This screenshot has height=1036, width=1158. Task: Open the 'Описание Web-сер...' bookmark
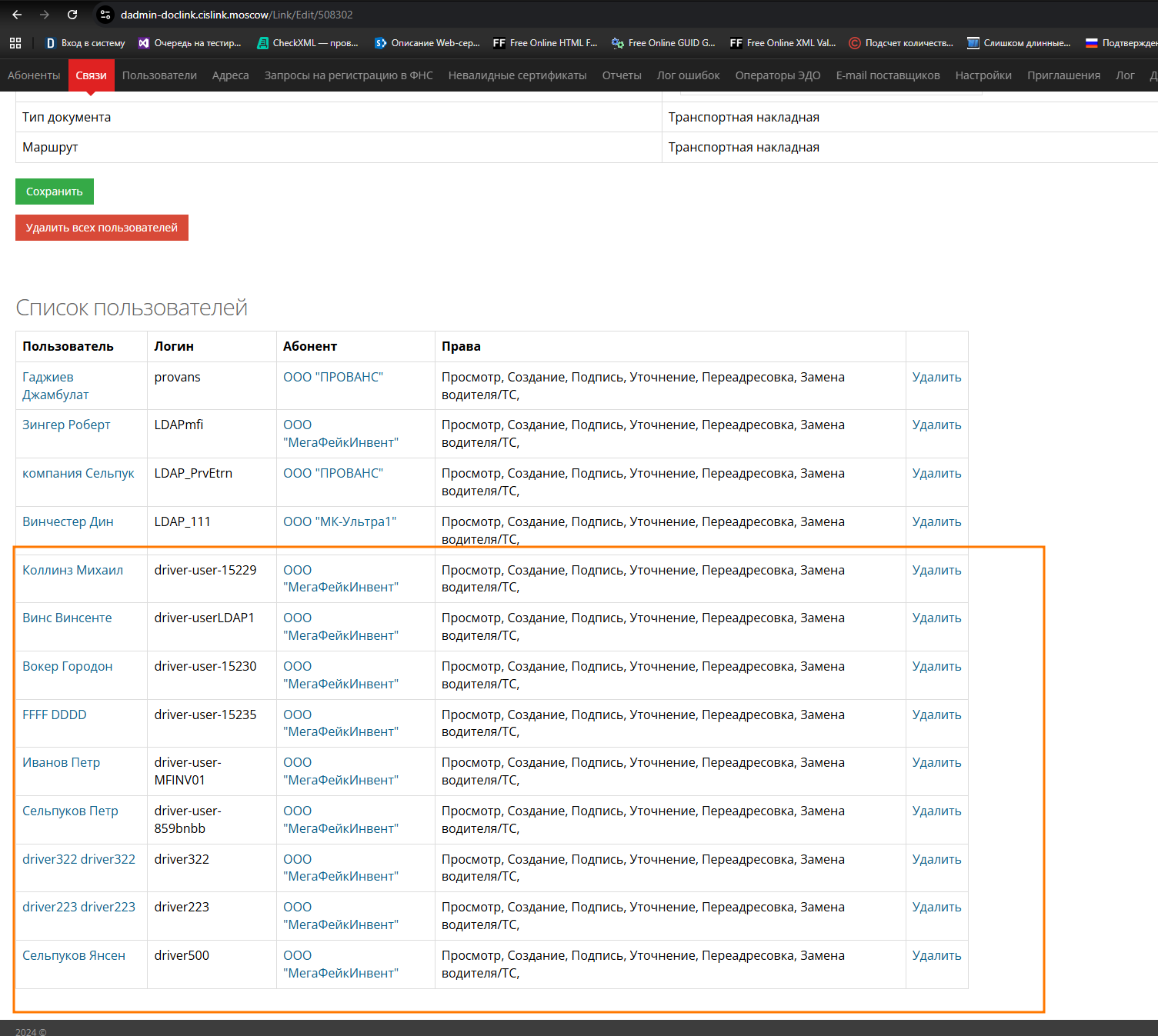click(x=427, y=43)
